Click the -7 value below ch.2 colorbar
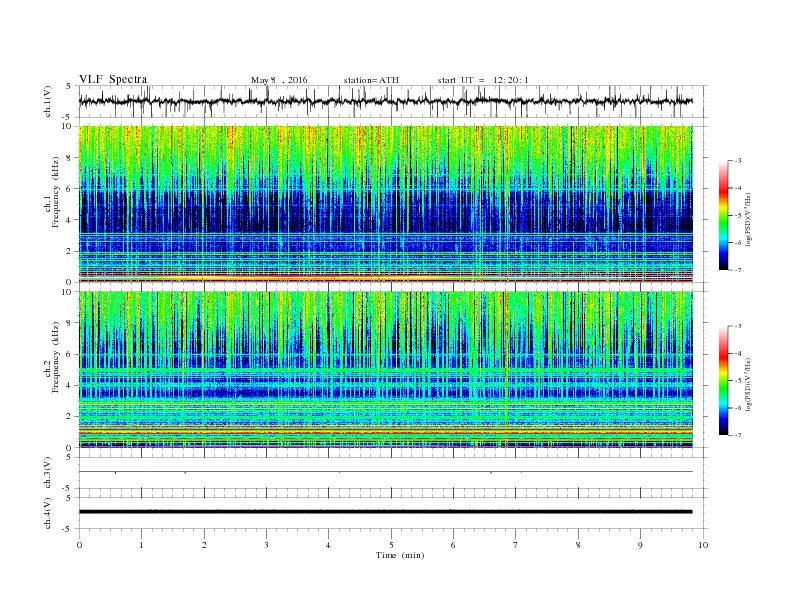This screenshot has width=792, height=612. pyautogui.click(x=737, y=435)
